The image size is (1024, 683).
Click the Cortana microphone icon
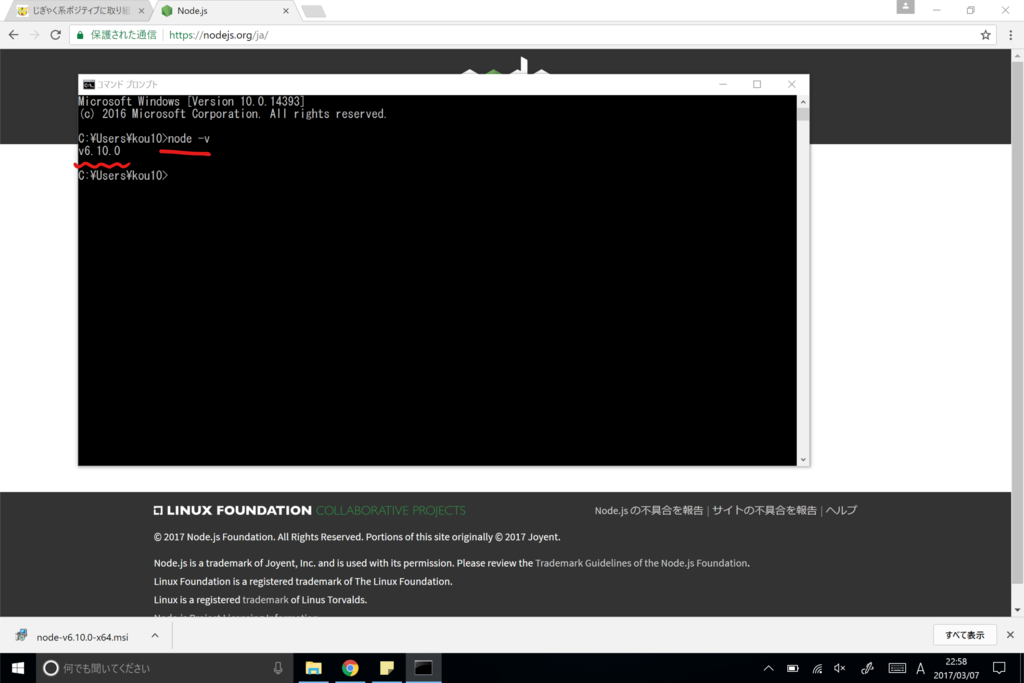click(278, 668)
